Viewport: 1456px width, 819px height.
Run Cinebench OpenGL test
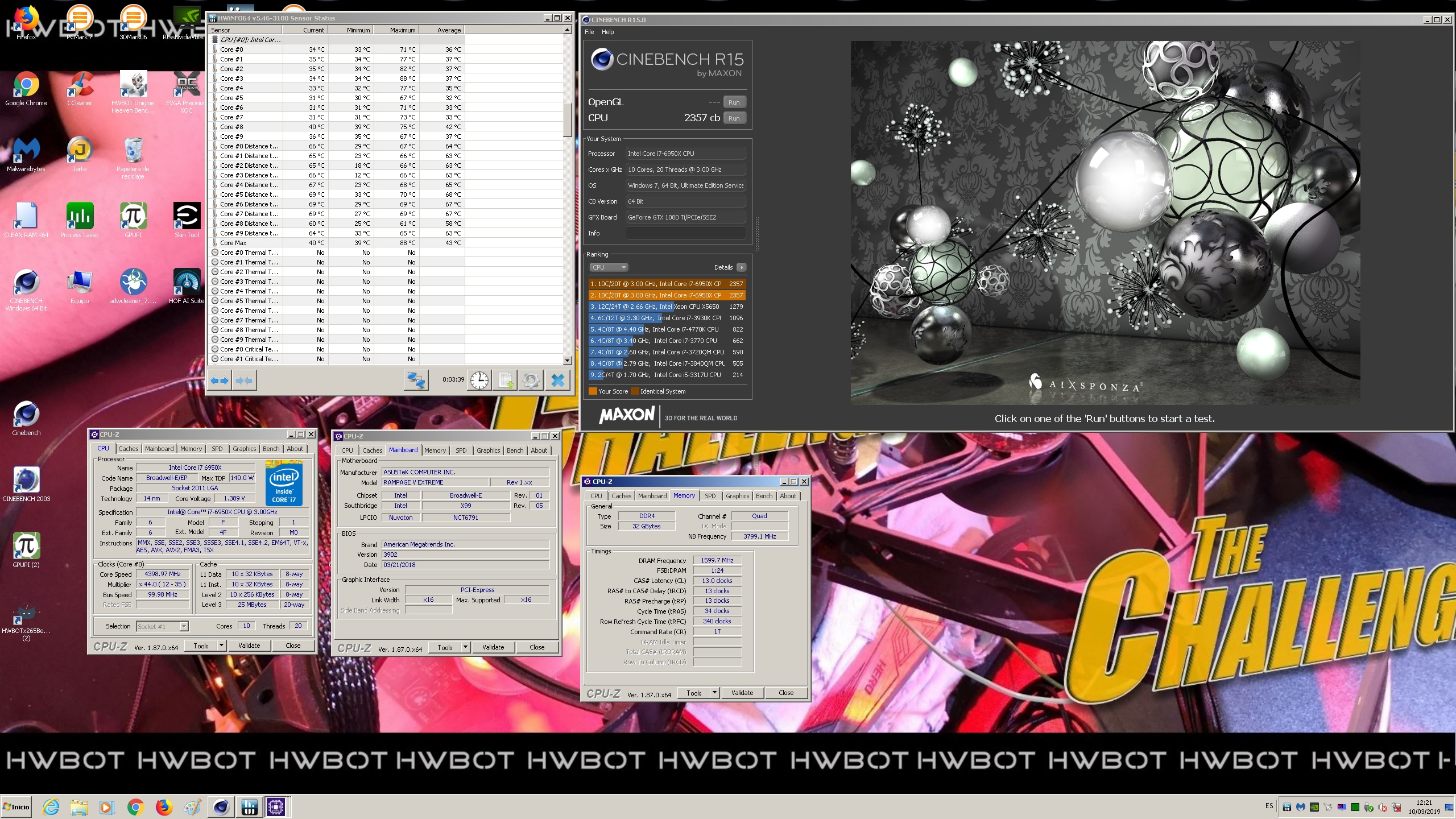734,102
